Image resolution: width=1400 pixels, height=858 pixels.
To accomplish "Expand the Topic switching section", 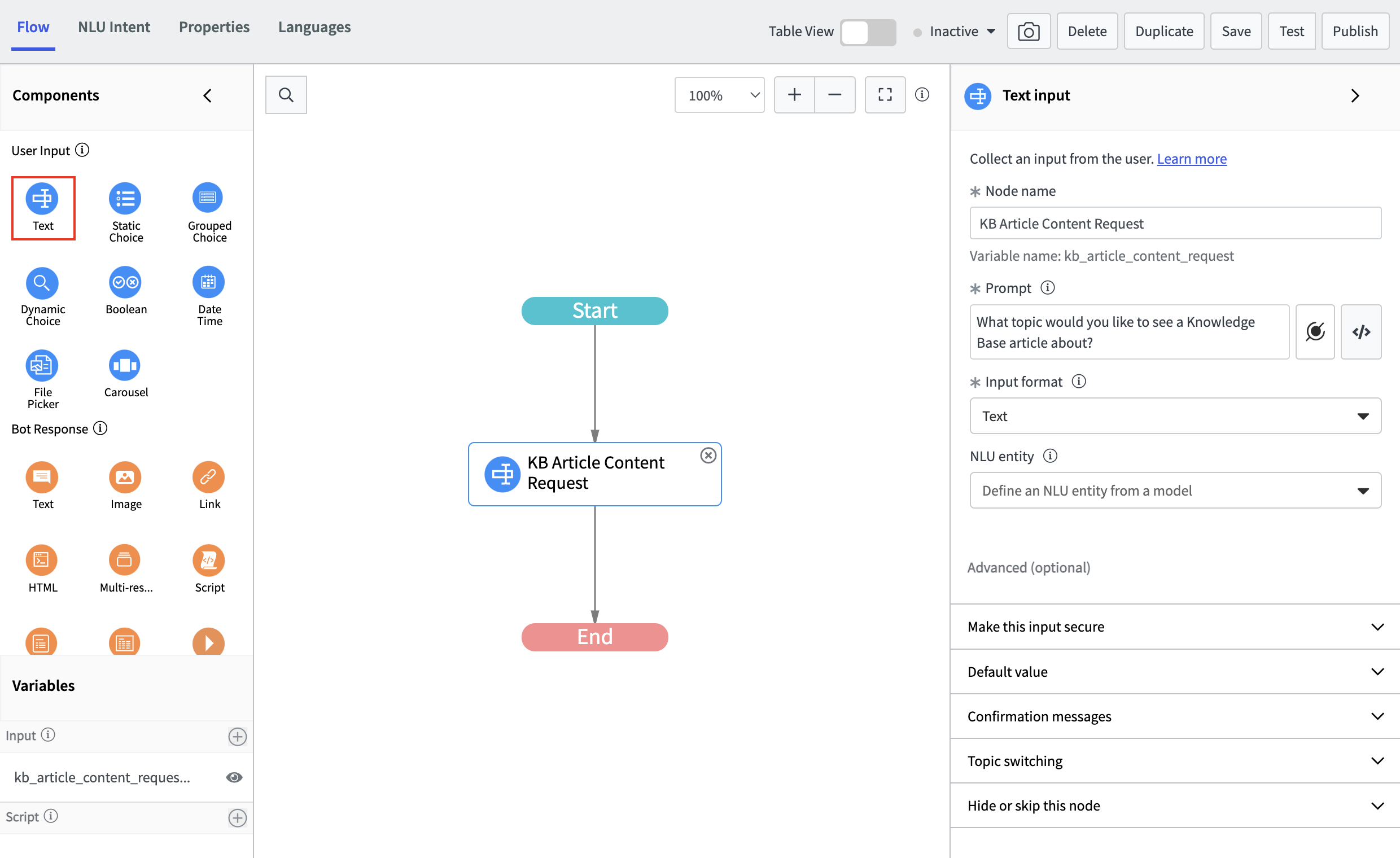I will coord(1175,761).
